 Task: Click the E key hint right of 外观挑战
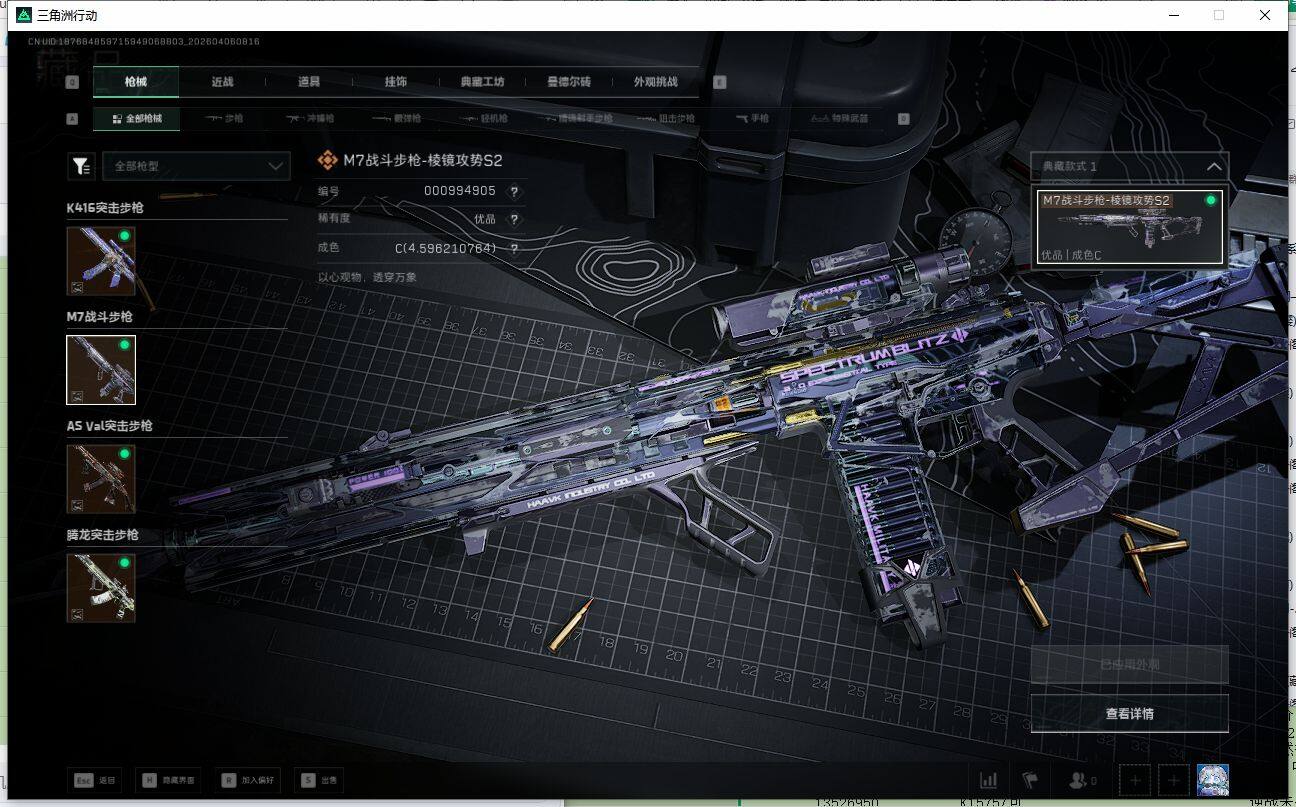(x=719, y=83)
